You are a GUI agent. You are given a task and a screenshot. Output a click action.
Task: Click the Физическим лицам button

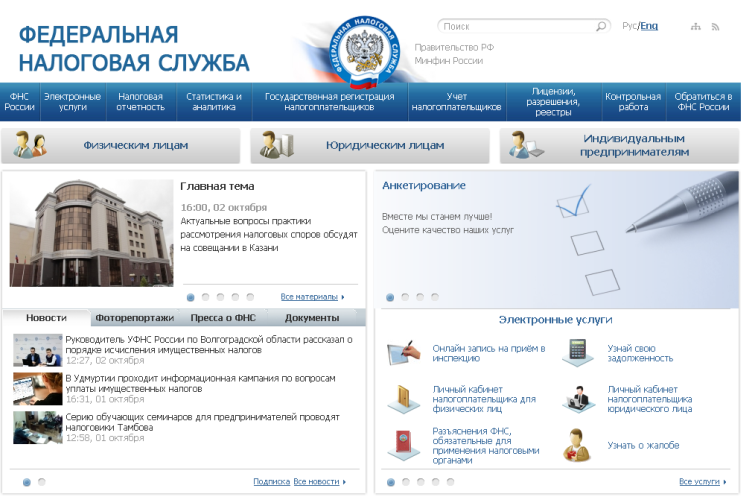coord(121,146)
